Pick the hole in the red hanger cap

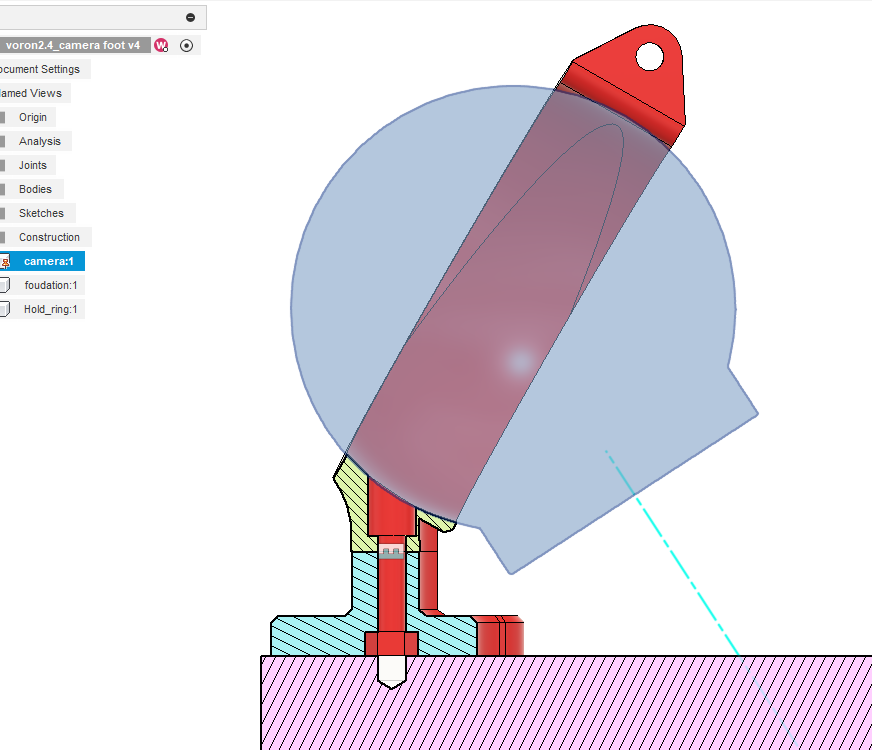pos(650,57)
